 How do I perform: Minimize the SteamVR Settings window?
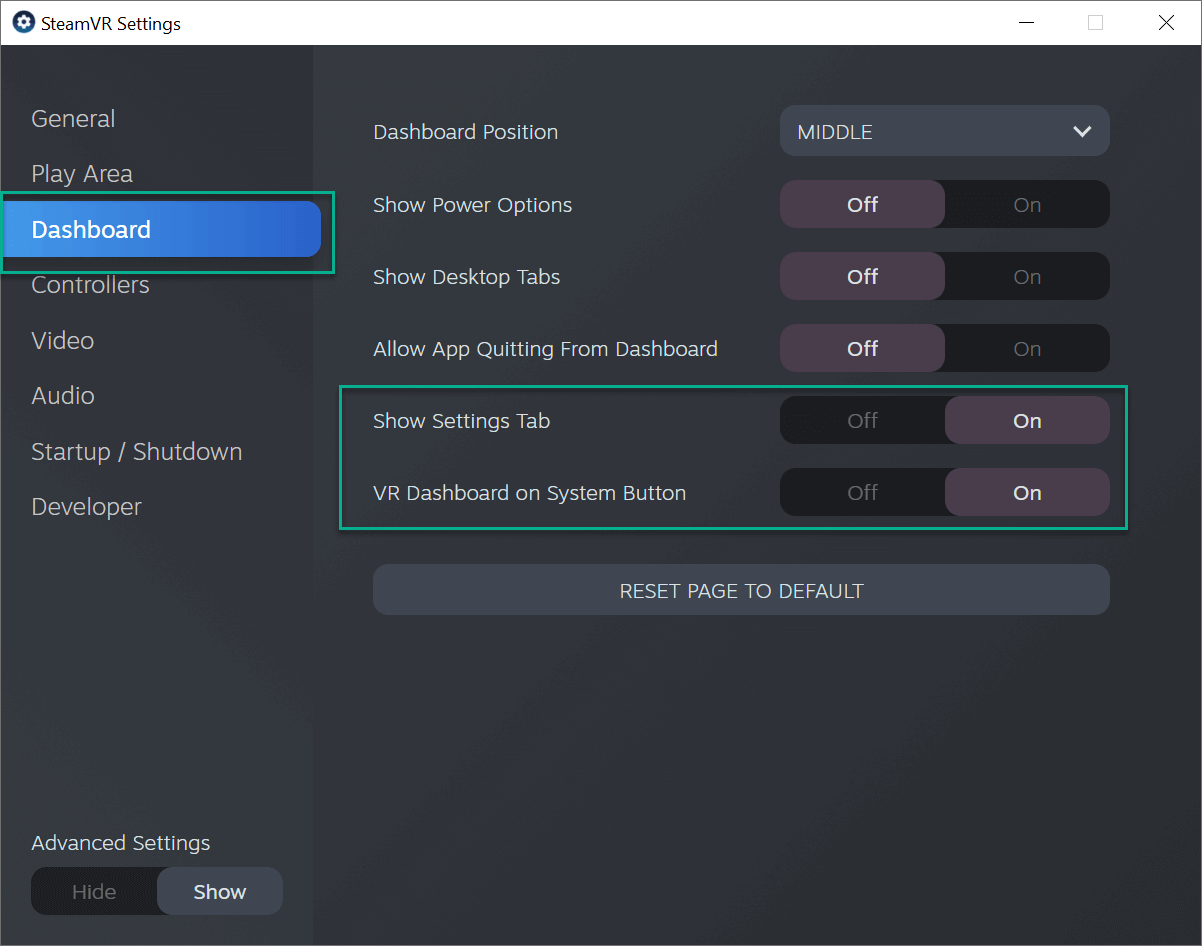(1025, 23)
